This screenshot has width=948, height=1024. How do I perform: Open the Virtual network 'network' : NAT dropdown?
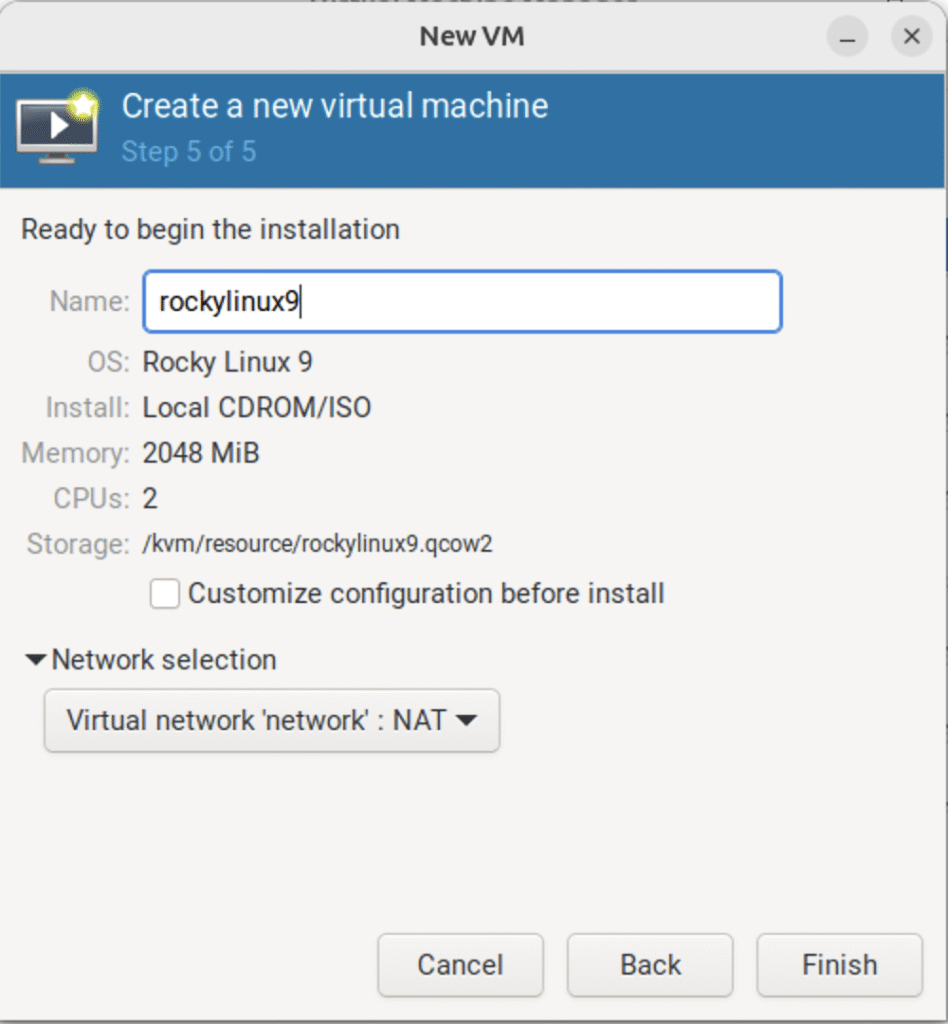[272, 720]
